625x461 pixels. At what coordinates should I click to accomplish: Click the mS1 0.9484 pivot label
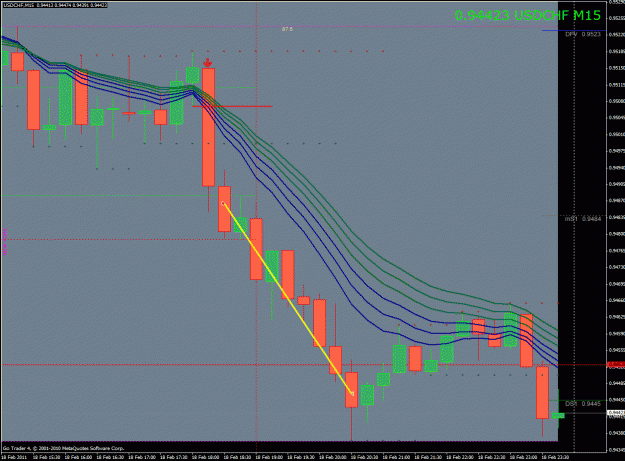click(583, 219)
